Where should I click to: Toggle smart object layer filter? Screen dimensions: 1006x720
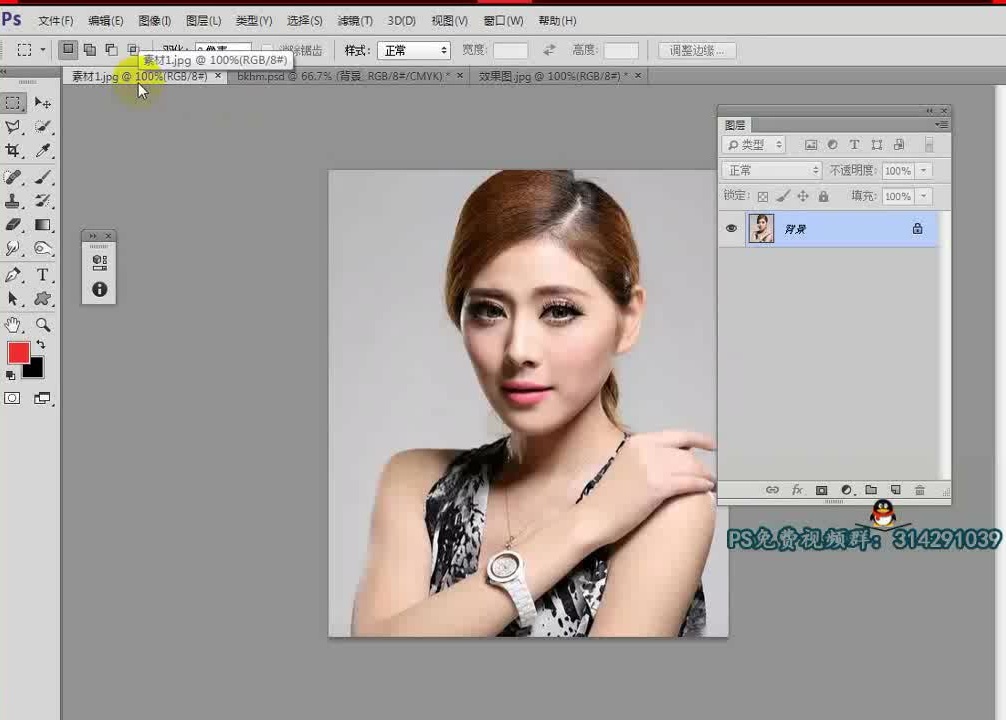899,145
